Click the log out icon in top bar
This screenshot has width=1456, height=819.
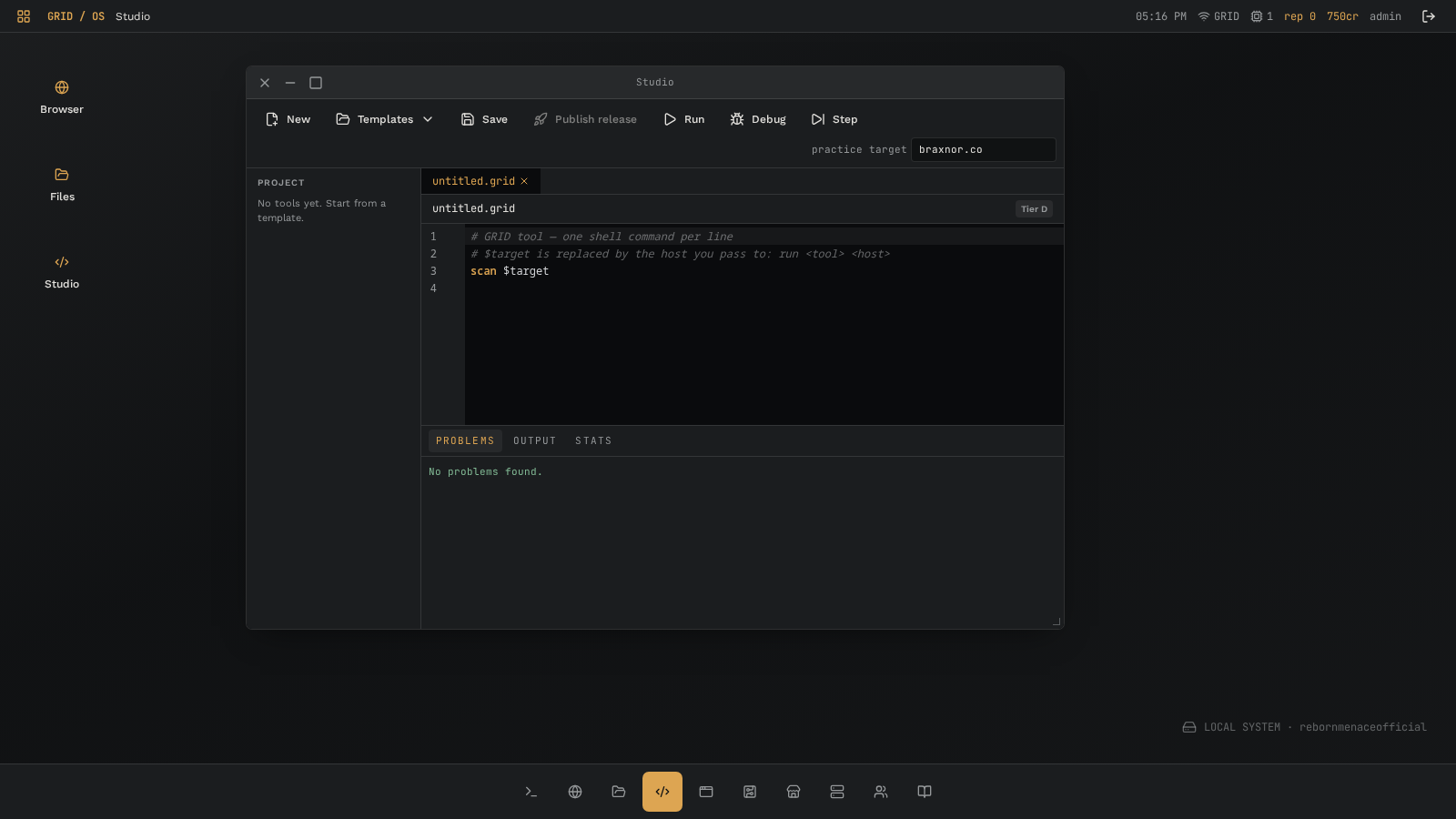coord(1429,16)
